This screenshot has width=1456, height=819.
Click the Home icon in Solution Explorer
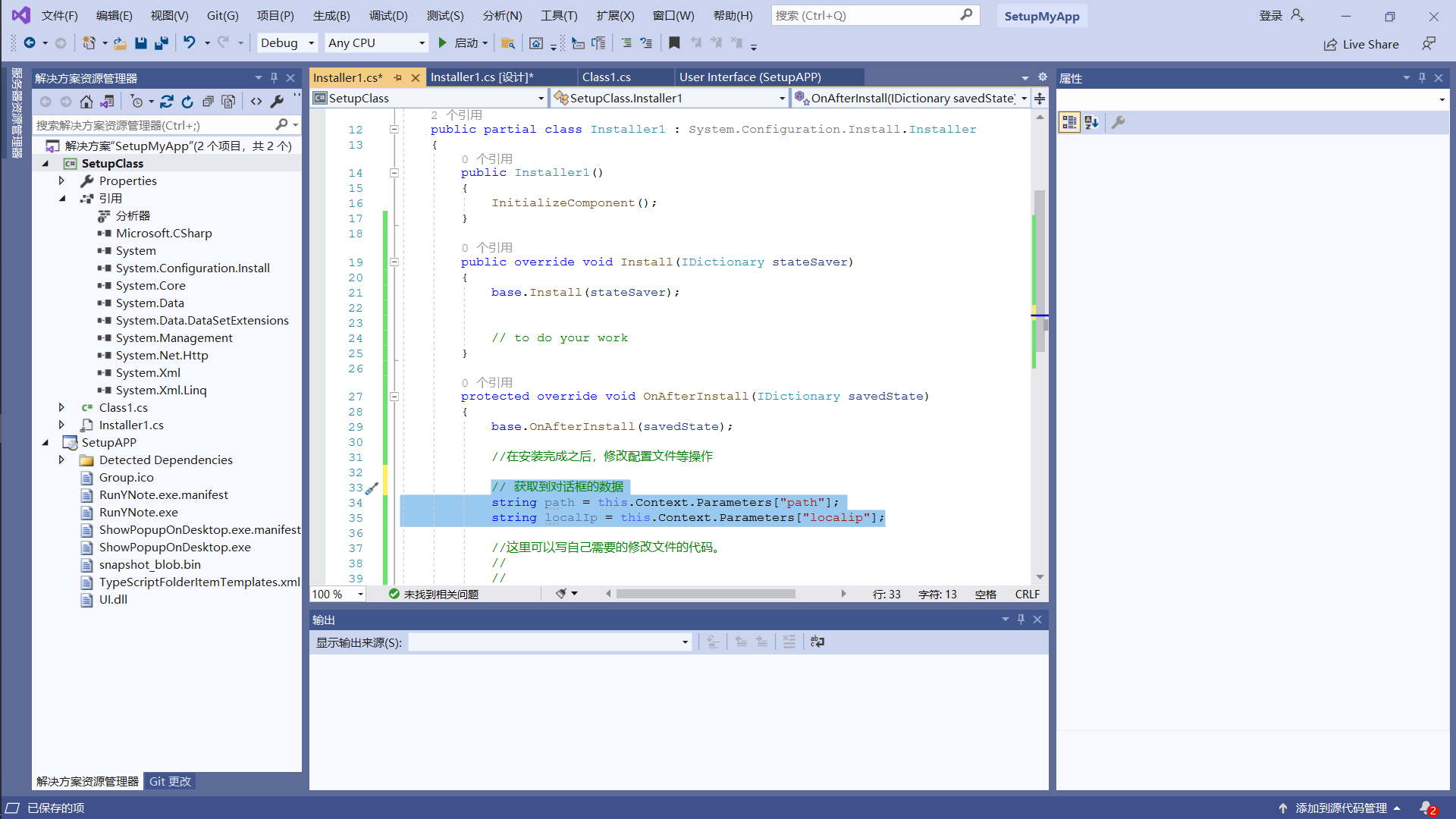pyautogui.click(x=86, y=102)
